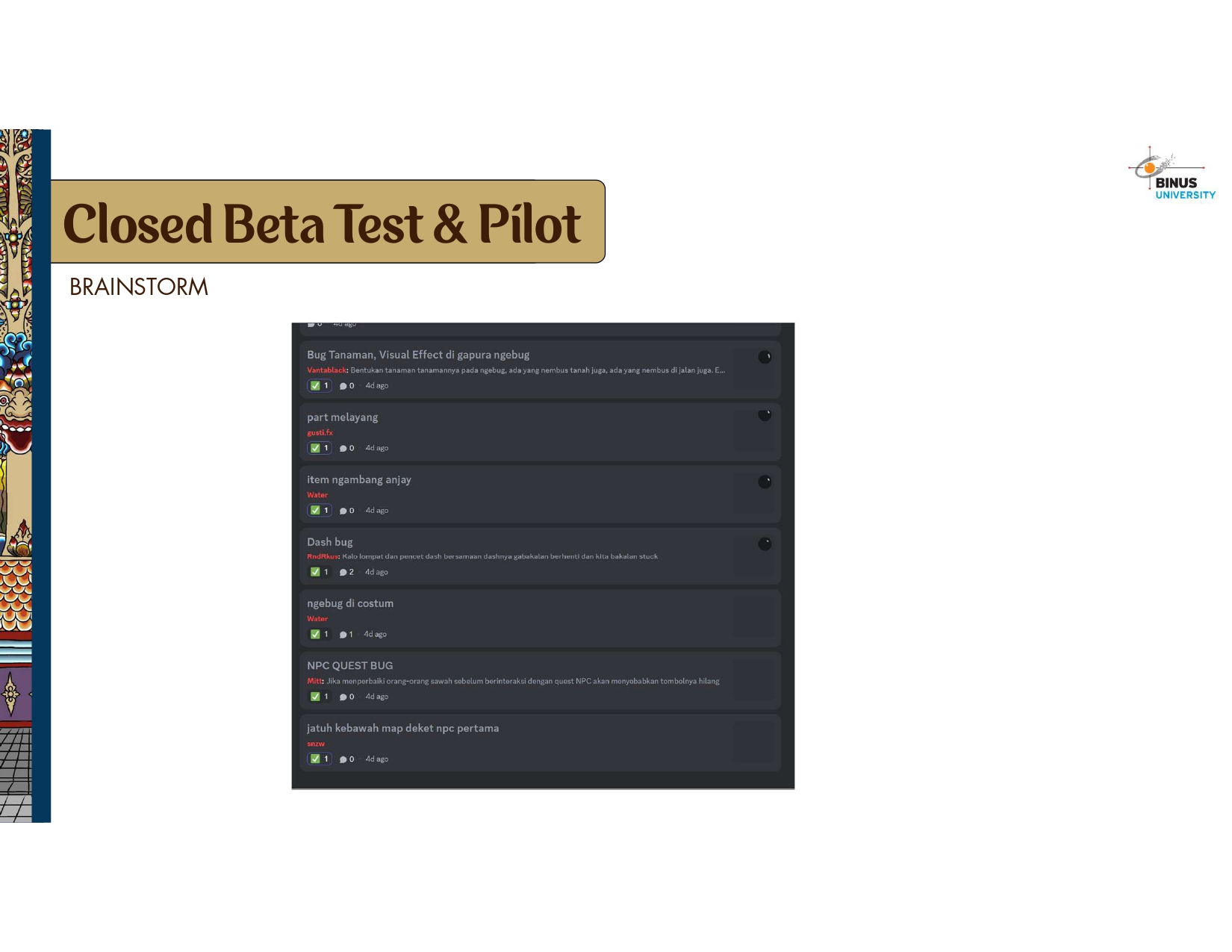Click the thumbnail on 'item ngambang anjay' post
Image resolution: width=1232 pixels, height=952 pixels.
click(753, 494)
